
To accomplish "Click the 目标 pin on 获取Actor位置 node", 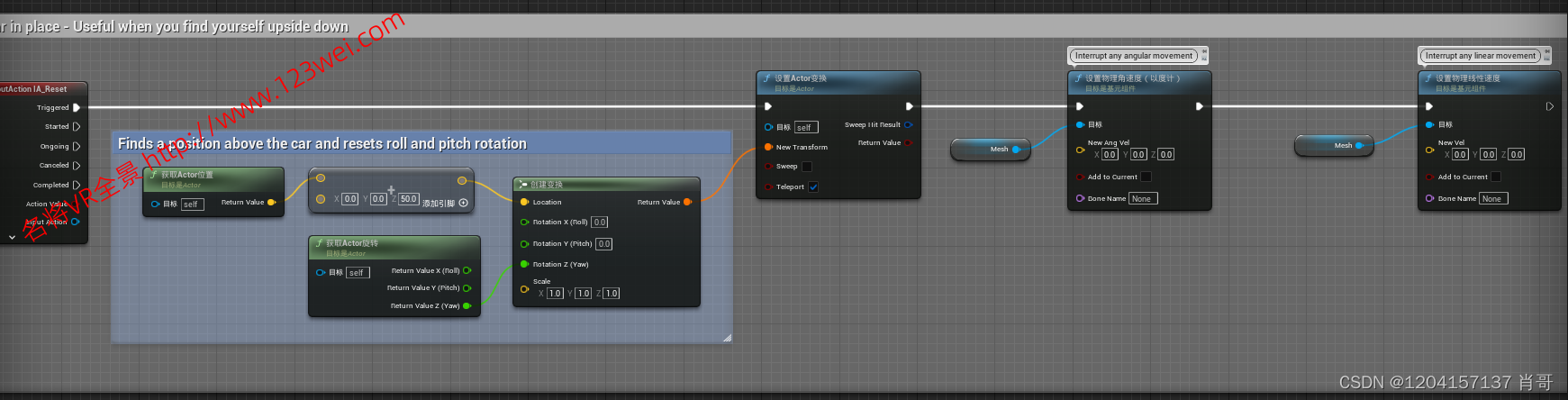I will pos(156,204).
